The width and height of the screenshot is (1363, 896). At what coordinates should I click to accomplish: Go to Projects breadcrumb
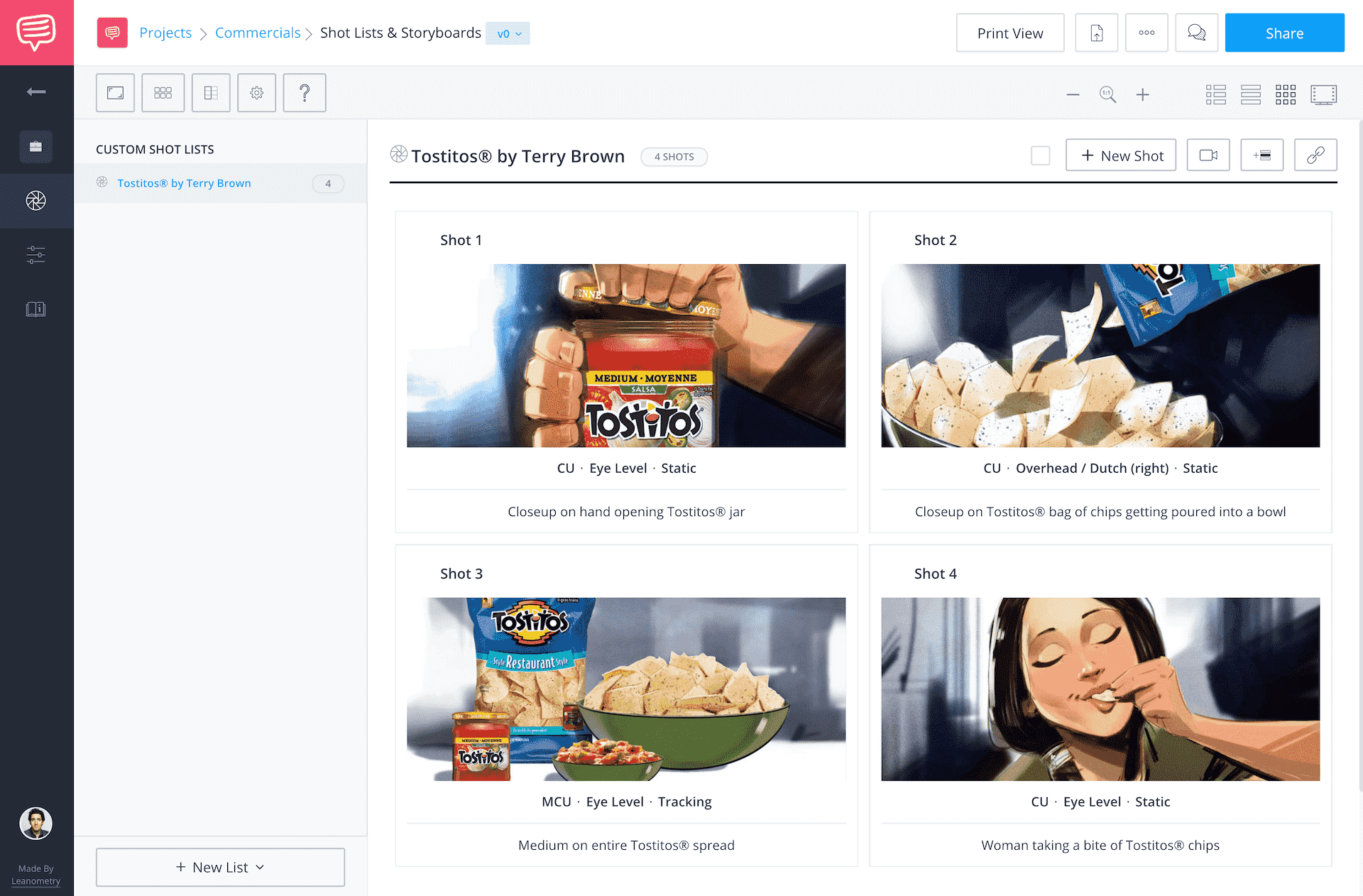165,33
